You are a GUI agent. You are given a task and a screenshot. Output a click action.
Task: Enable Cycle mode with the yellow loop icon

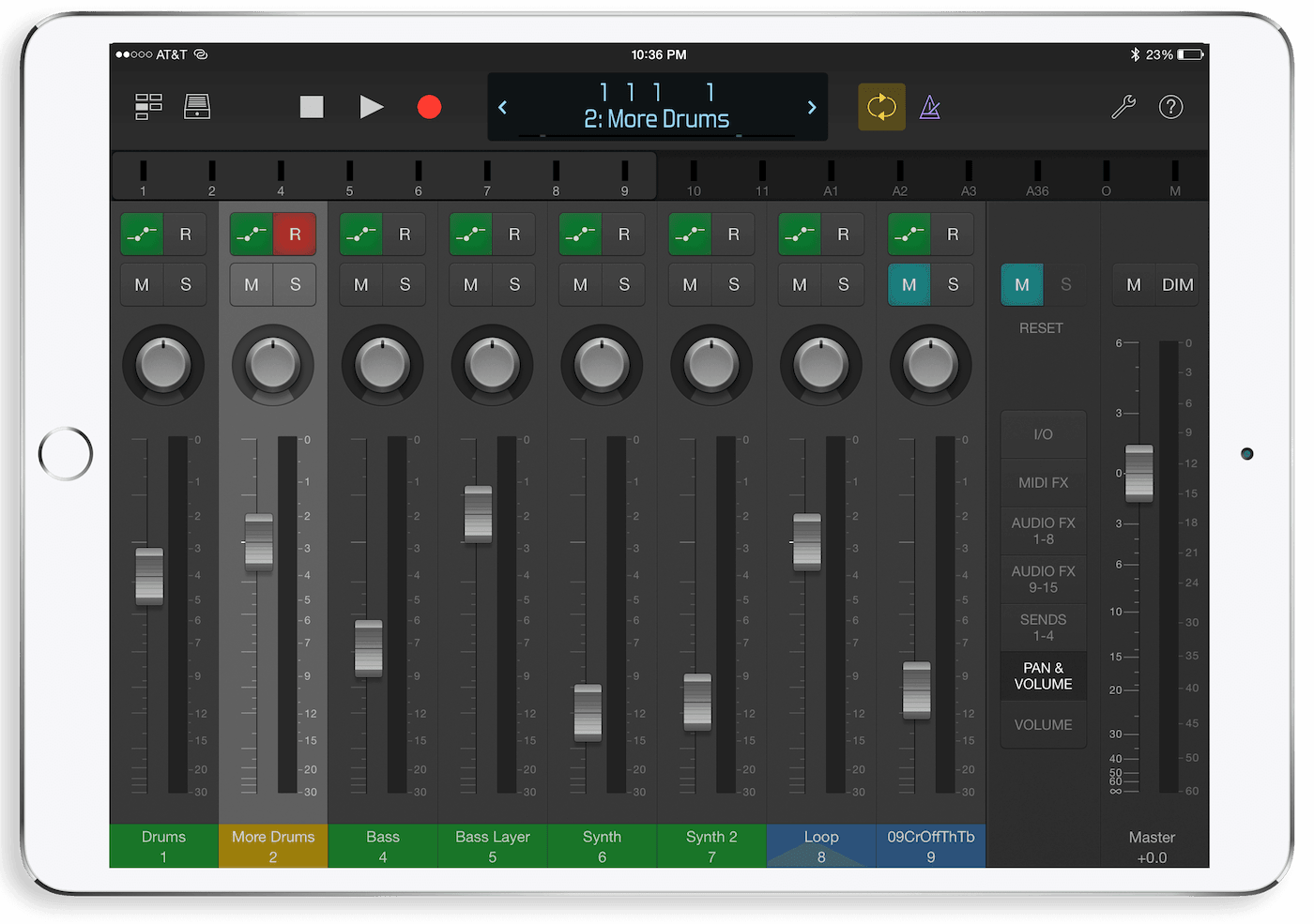tap(880, 107)
